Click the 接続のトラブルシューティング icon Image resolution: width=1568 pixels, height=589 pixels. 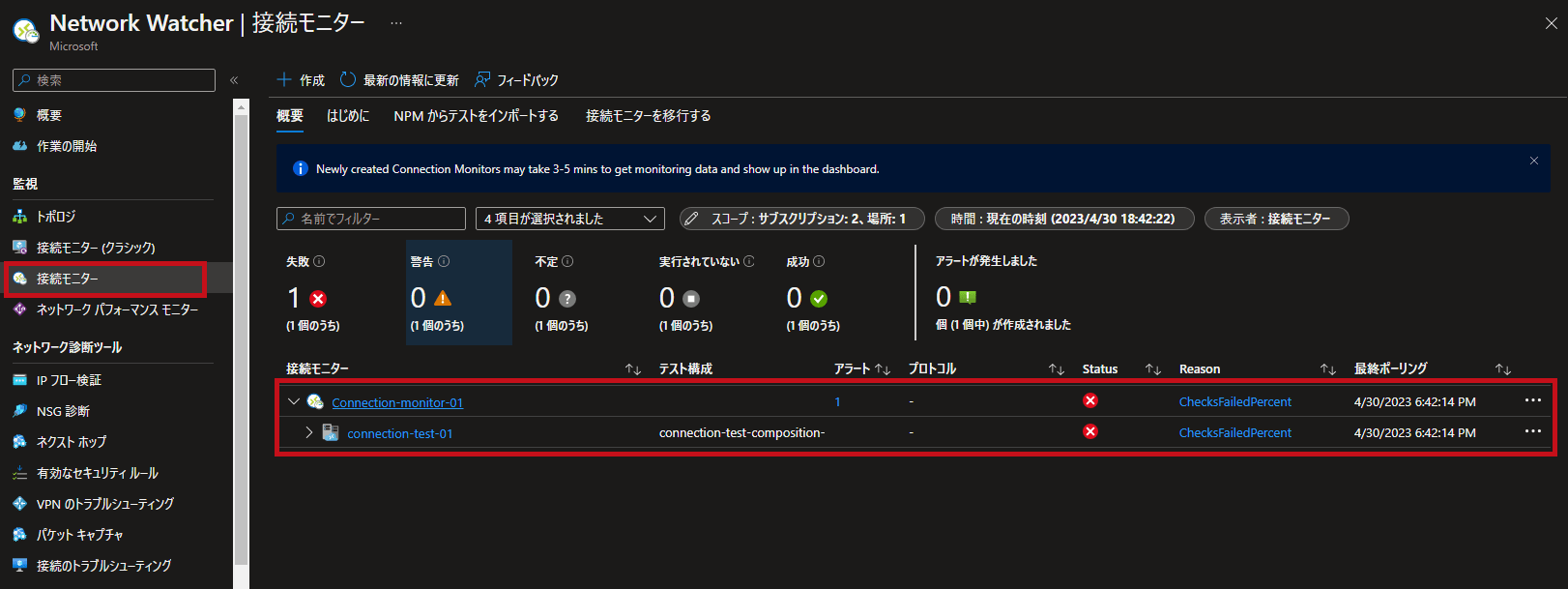point(20,566)
